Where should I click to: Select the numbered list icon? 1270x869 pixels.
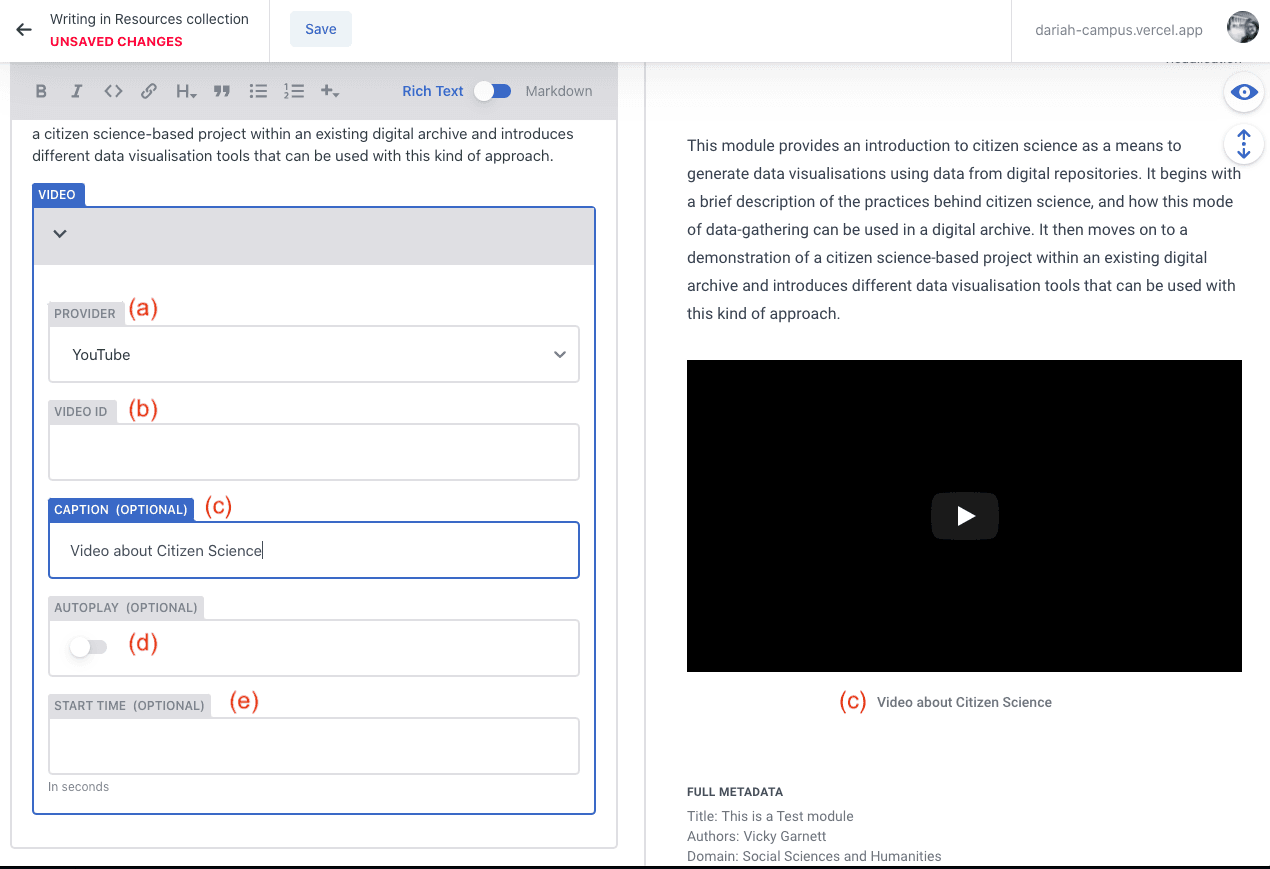293,91
